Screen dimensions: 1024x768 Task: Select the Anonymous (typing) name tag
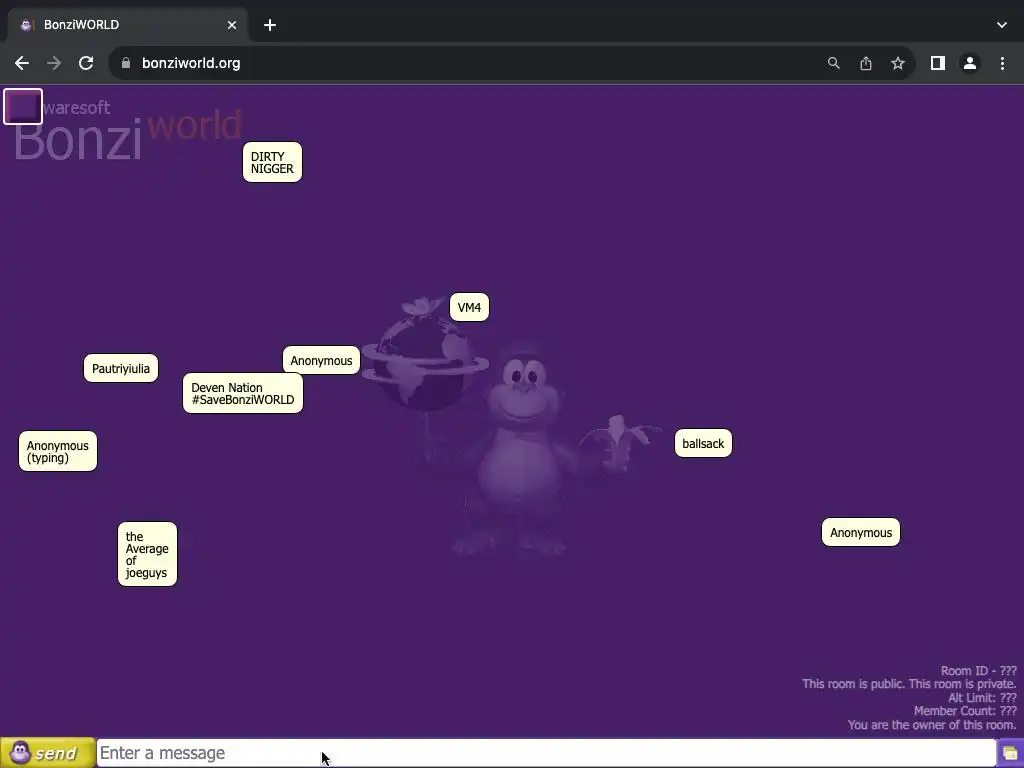coord(57,451)
